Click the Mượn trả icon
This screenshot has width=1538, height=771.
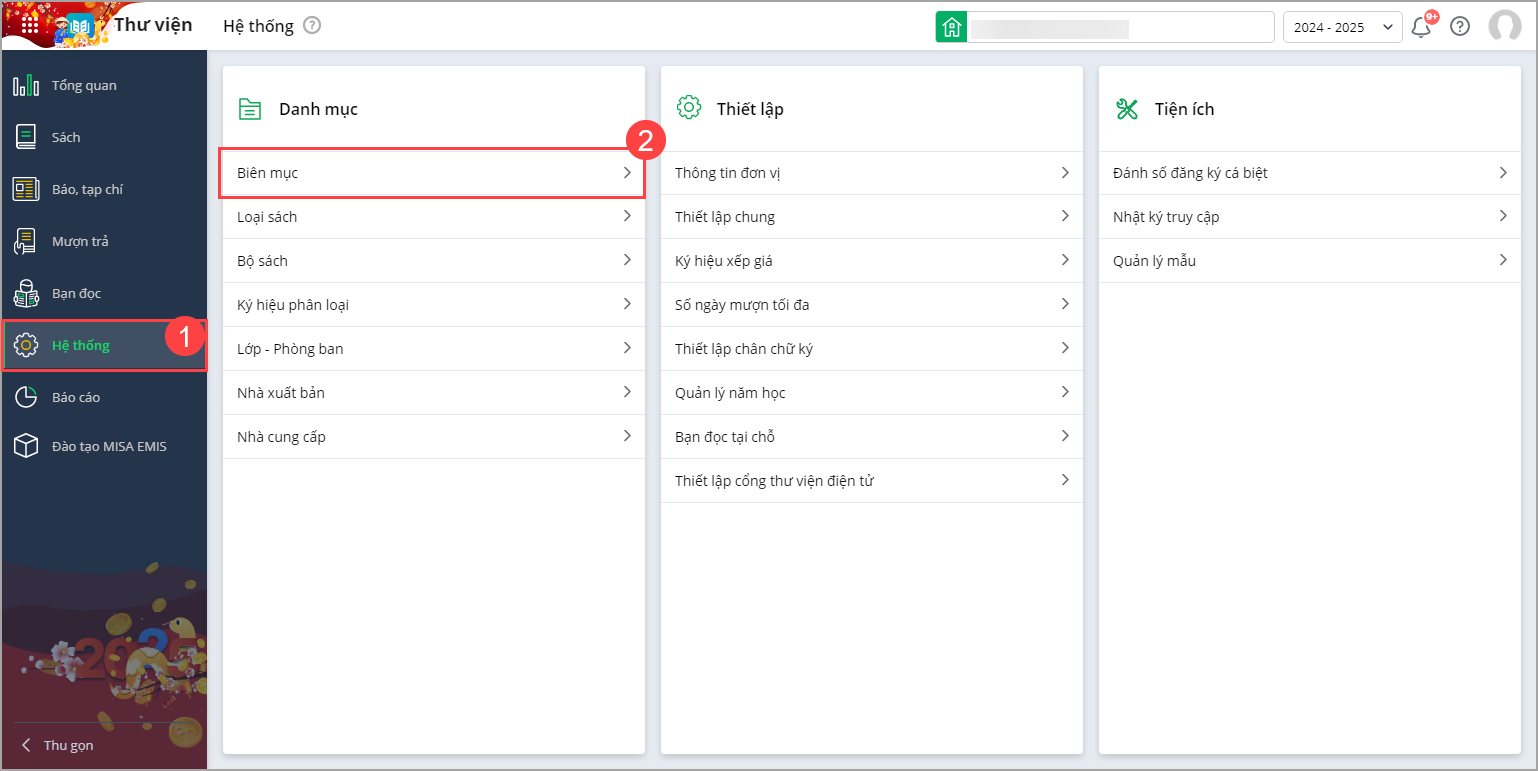26,241
